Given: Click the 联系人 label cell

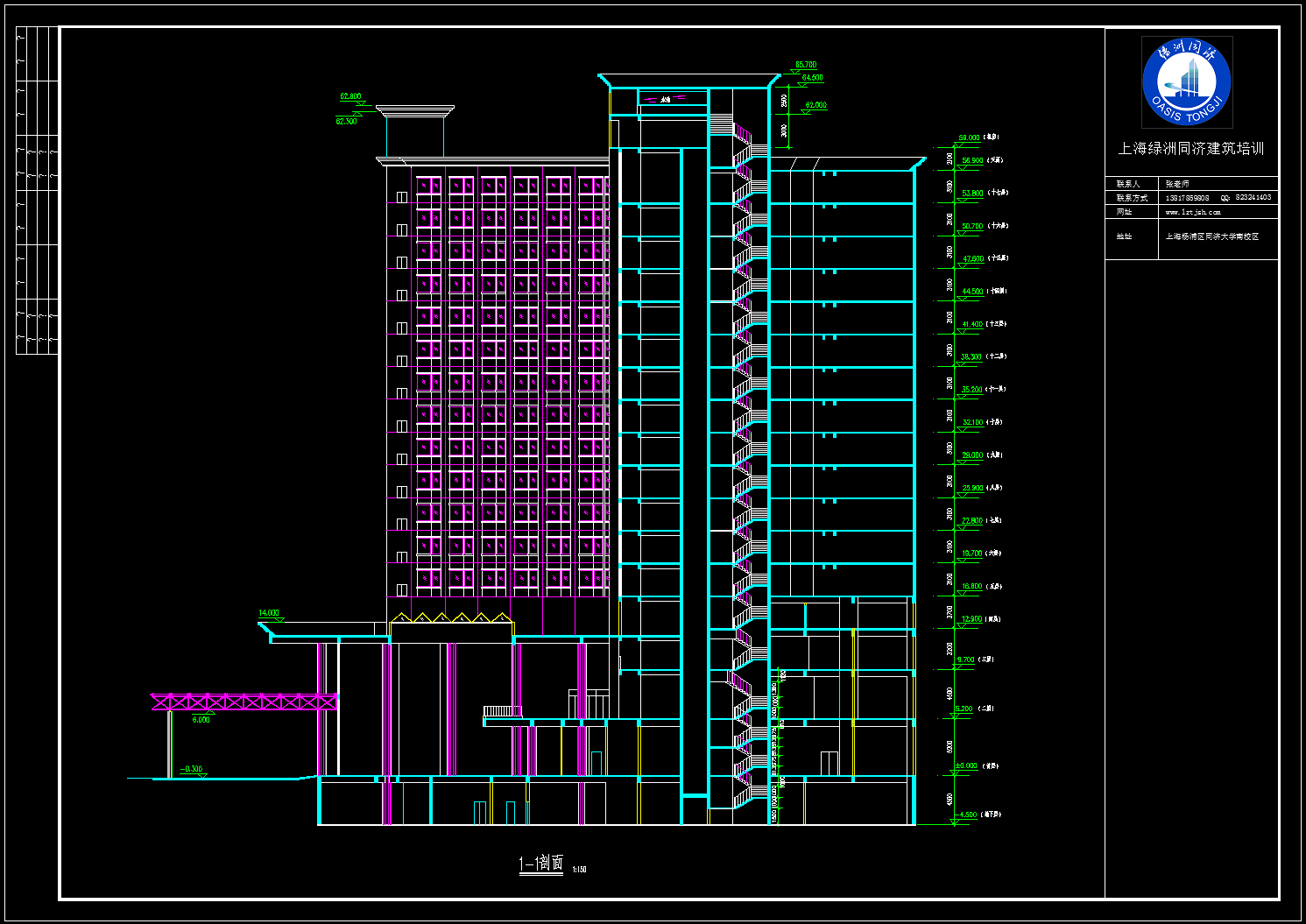Looking at the screenshot, I should pyautogui.click(x=1129, y=184).
